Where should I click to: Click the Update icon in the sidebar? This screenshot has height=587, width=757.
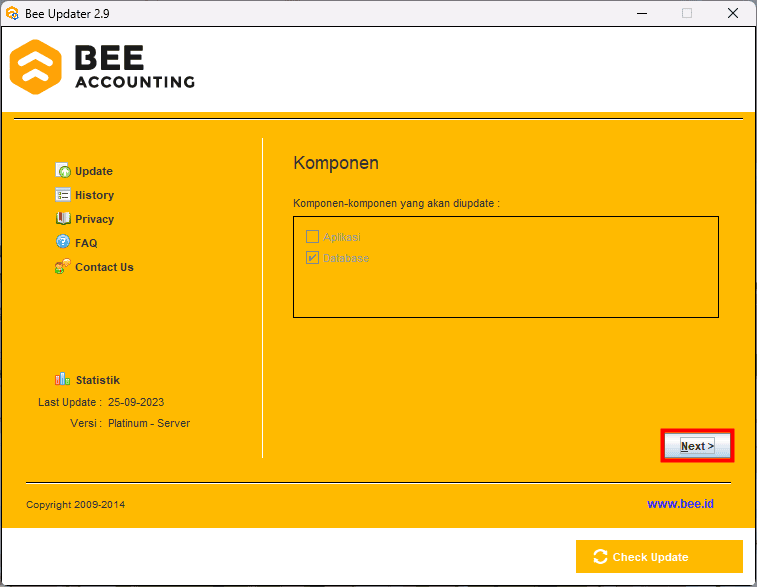63,170
